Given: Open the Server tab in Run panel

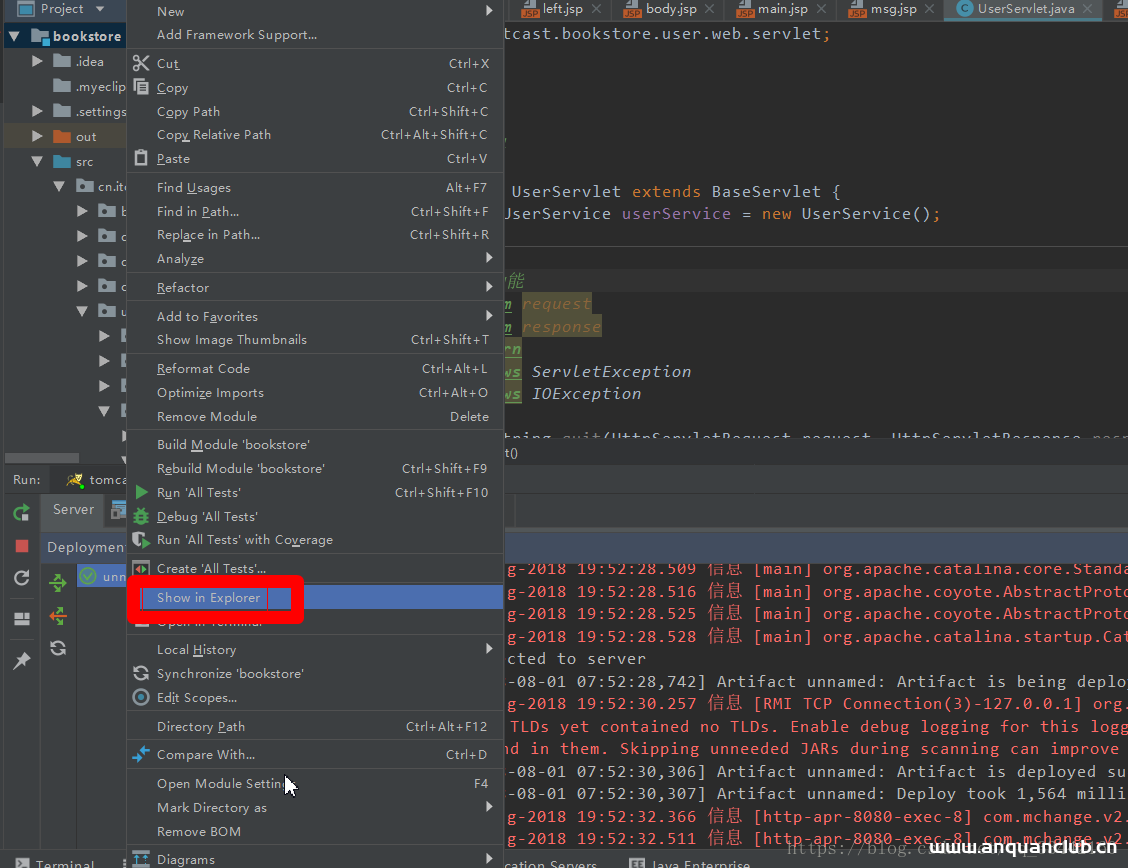Looking at the screenshot, I should [73, 509].
